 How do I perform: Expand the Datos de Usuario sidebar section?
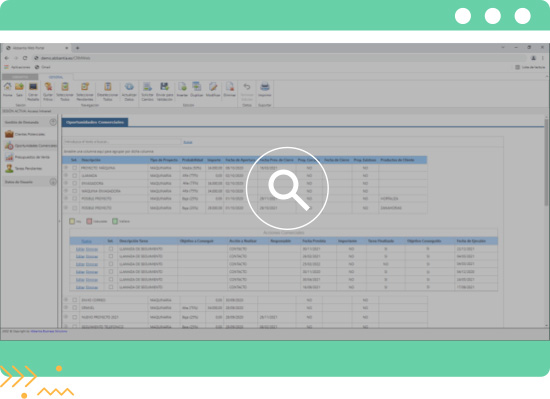53,182
